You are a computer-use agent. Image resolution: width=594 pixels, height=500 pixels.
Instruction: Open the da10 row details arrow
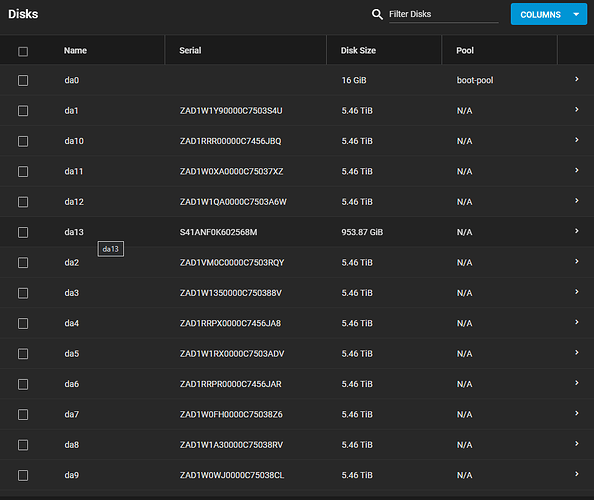point(577,140)
